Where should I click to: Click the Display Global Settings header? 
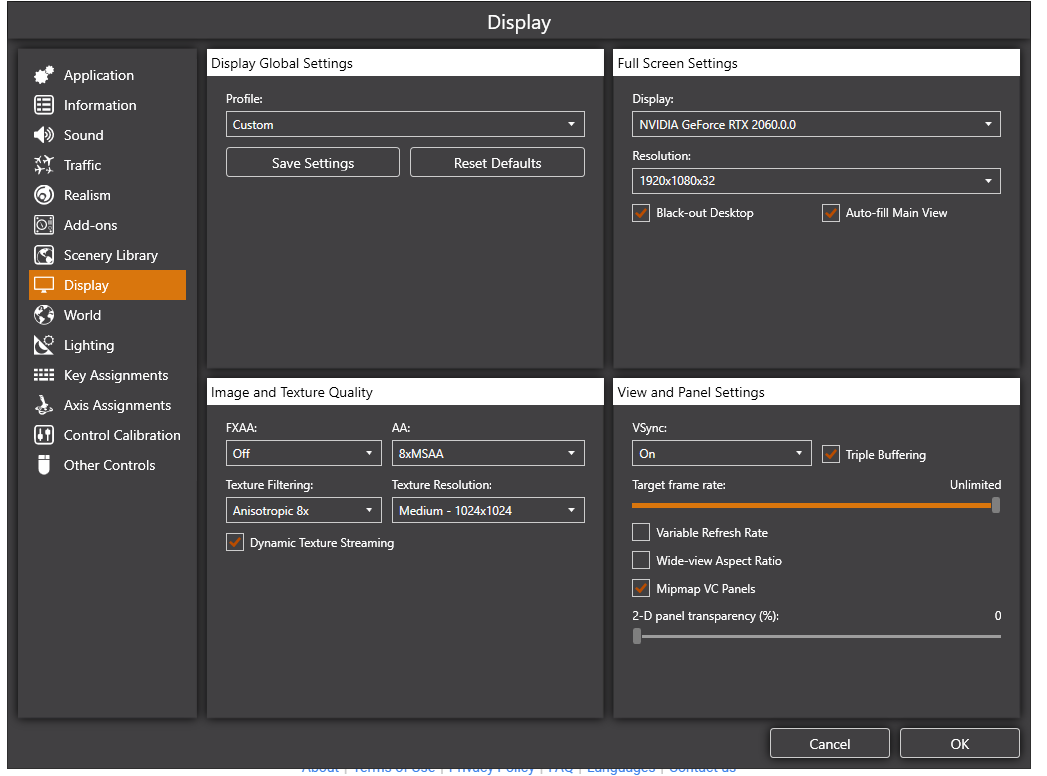pos(405,63)
